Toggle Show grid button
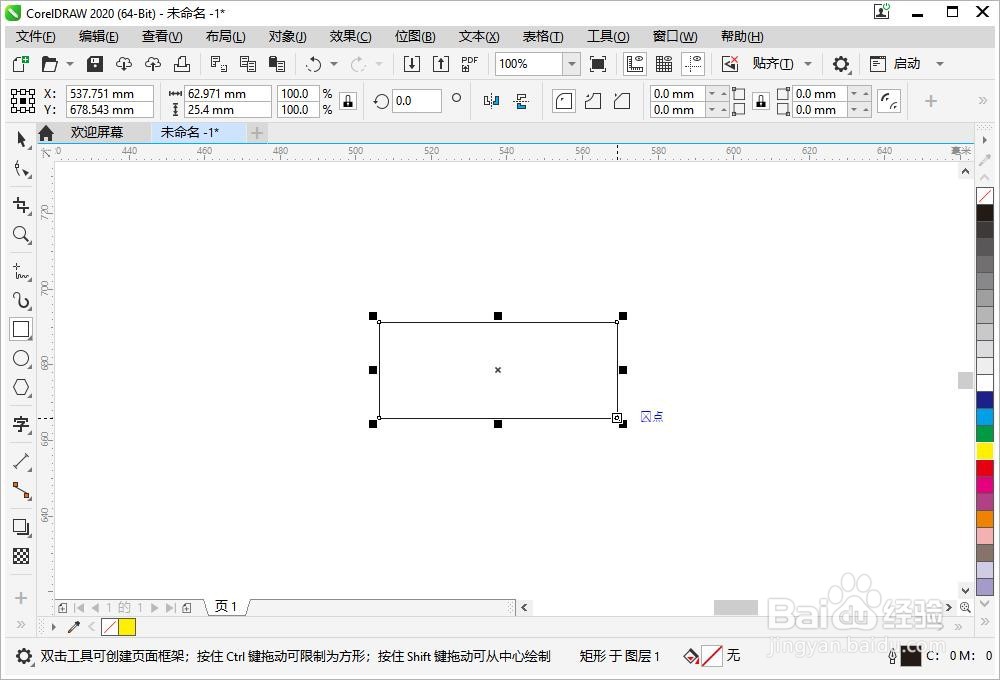 [x=664, y=64]
